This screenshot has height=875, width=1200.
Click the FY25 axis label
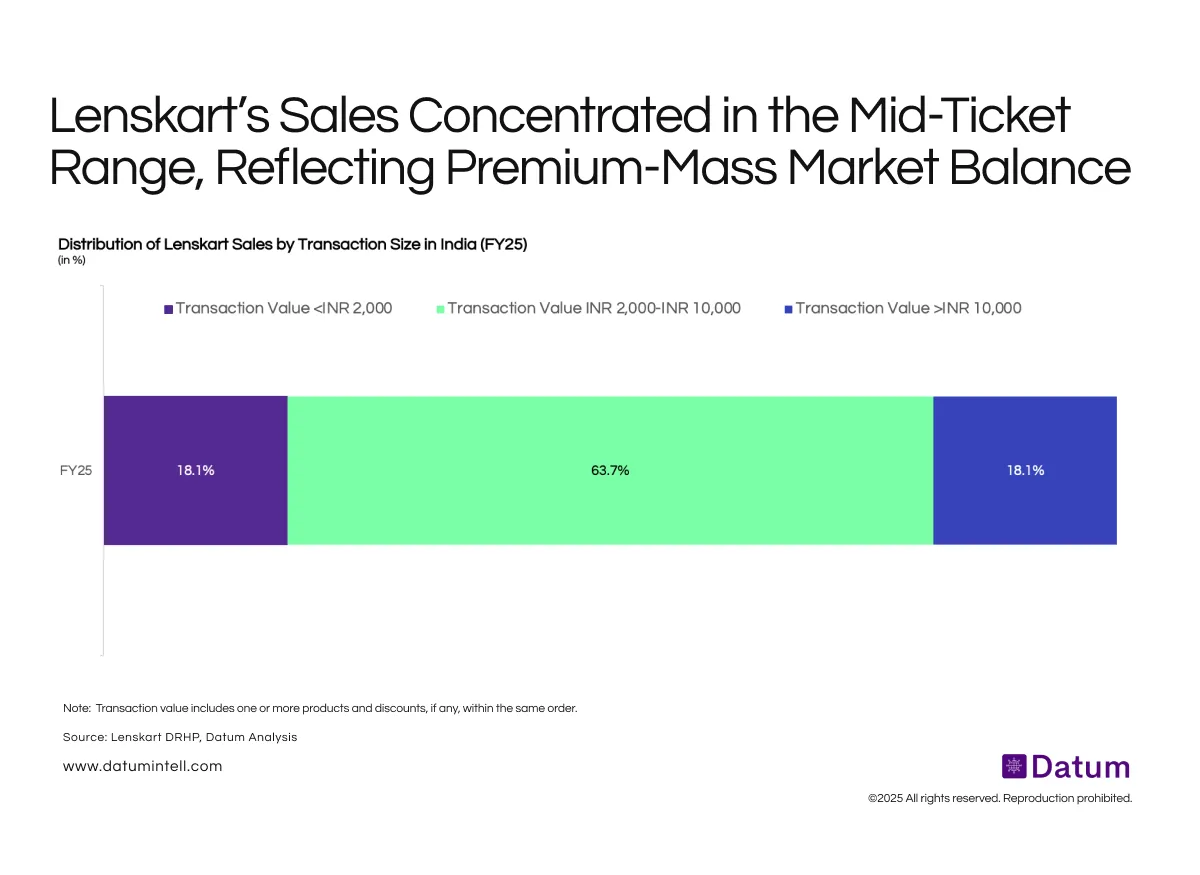pos(76,470)
